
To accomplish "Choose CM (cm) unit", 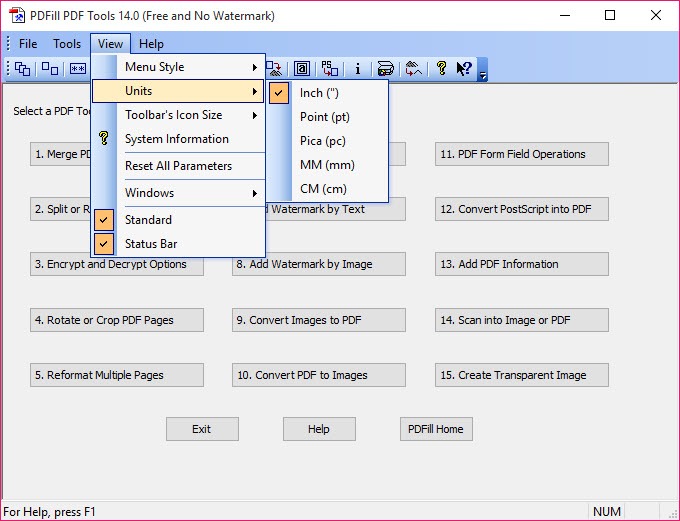I will pos(328,189).
